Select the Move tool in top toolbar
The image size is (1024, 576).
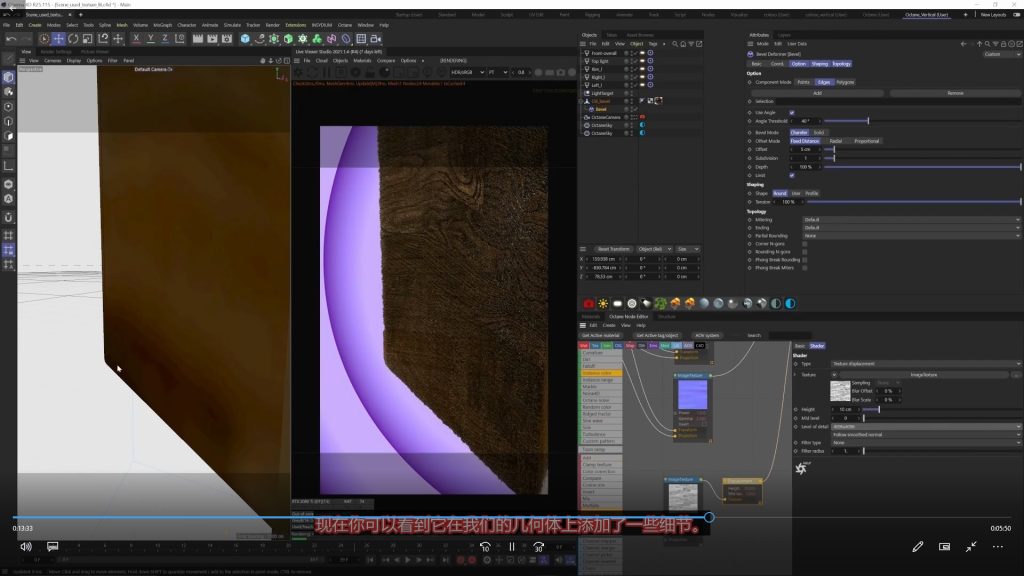pyautogui.click(x=59, y=38)
